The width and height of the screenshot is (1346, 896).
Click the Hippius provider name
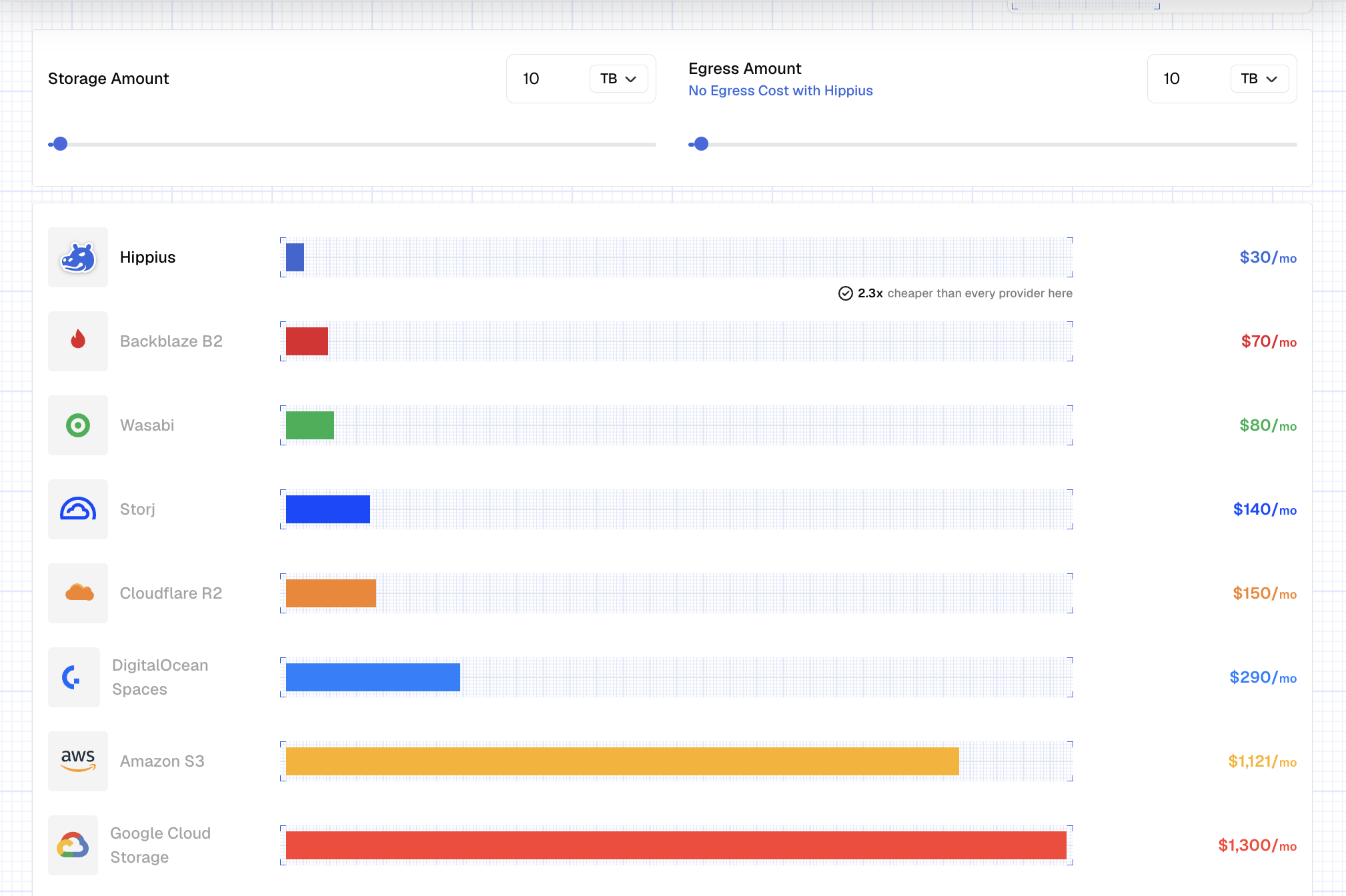(x=147, y=257)
